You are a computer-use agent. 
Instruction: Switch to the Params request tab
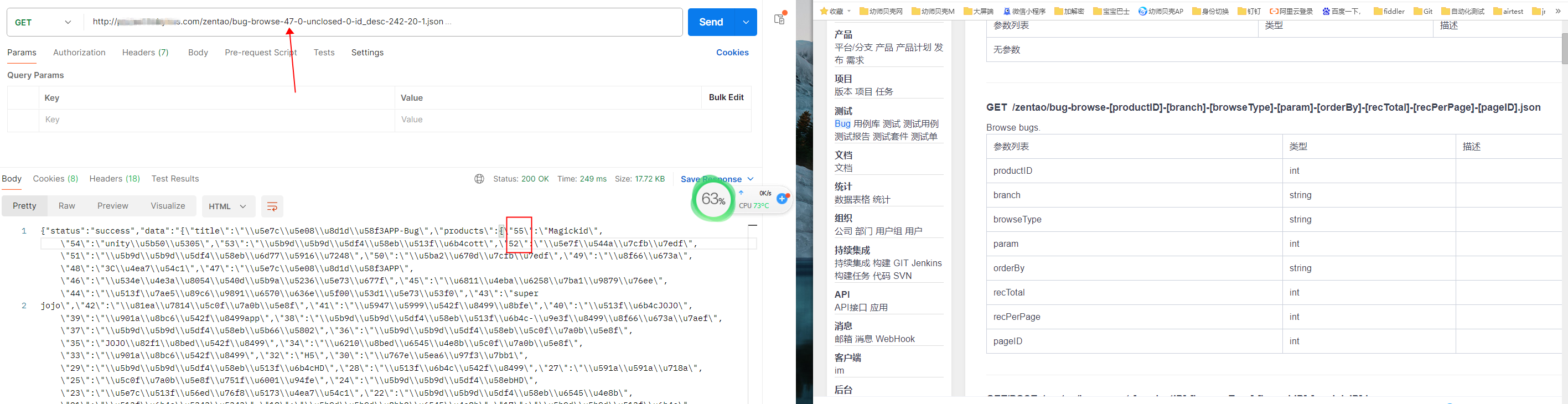(22, 53)
